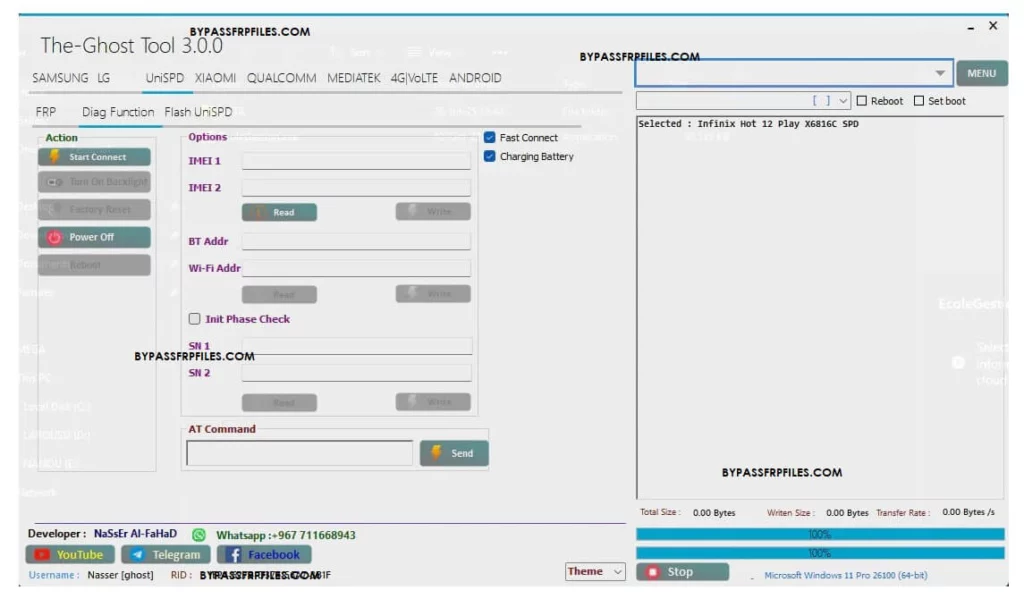1024x599 pixels.
Task: Click the Factory Reset button
Action: [x=94, y=209]
